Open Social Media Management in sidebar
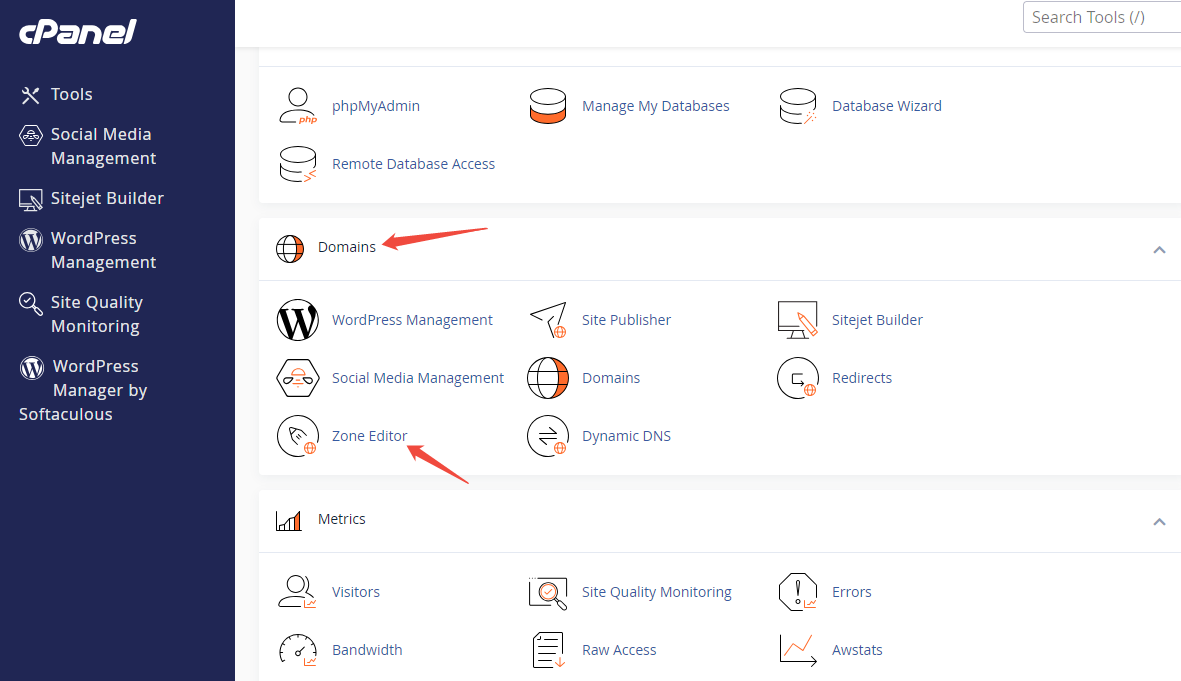This screenshot has width=1181, height=681. (103, 147)
